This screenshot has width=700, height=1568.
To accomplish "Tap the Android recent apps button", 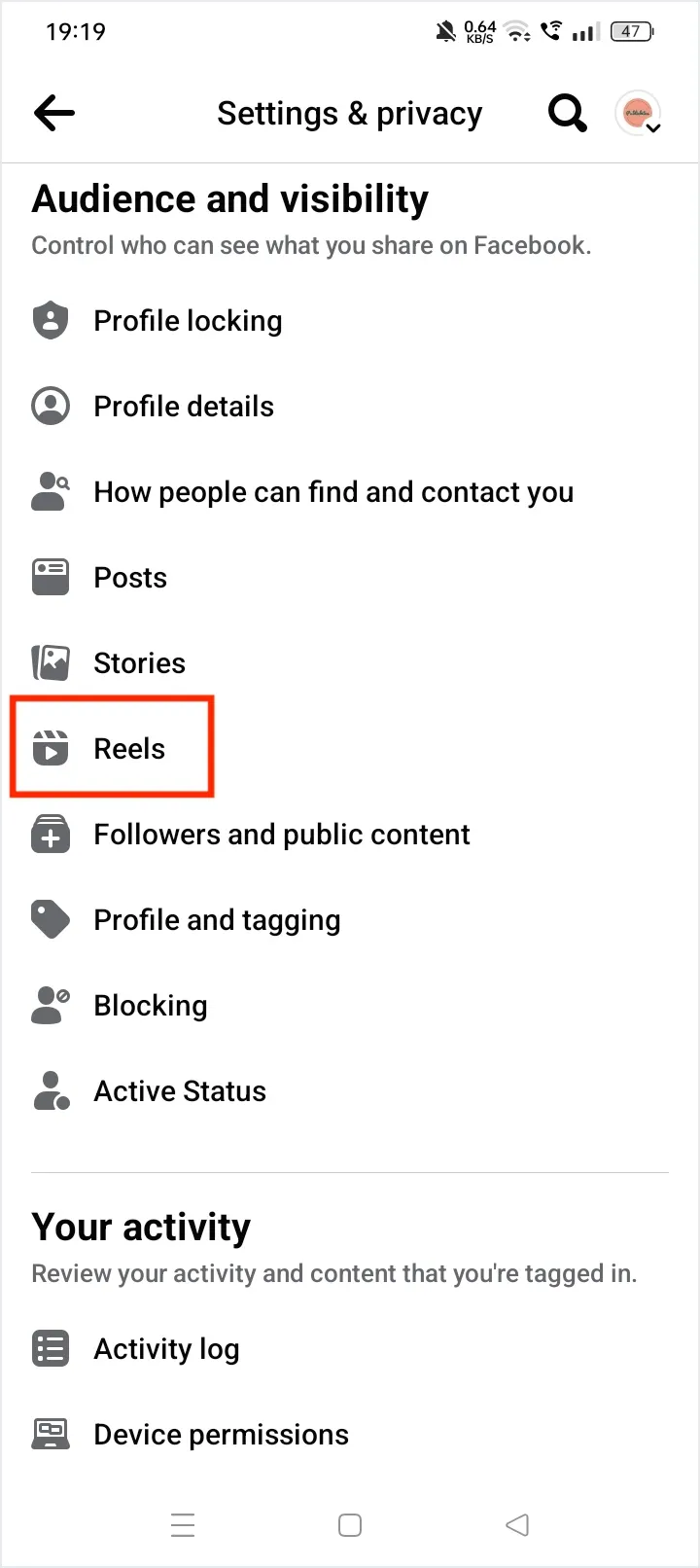I will 183,1524.
